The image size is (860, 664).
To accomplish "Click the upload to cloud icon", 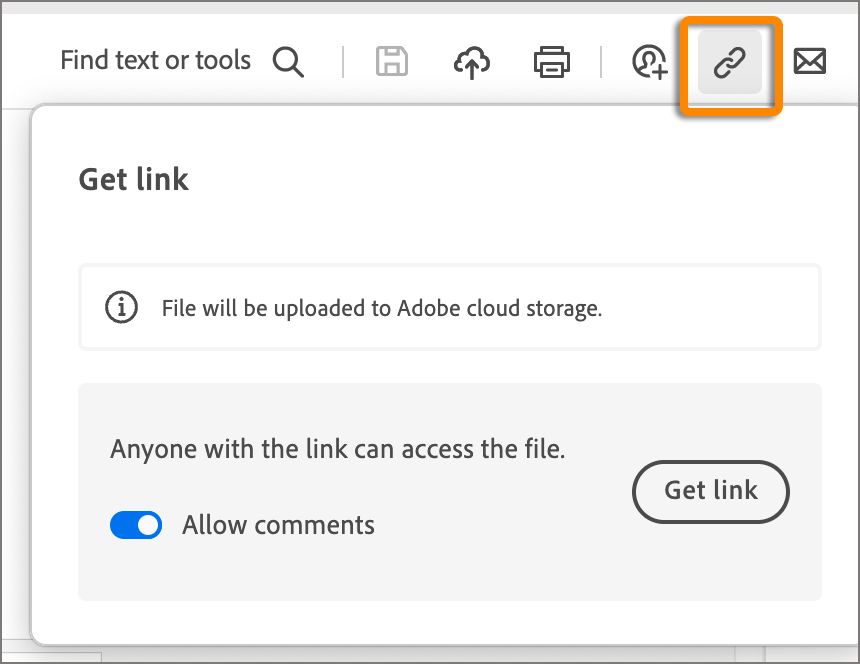I will tap(472, 62).
